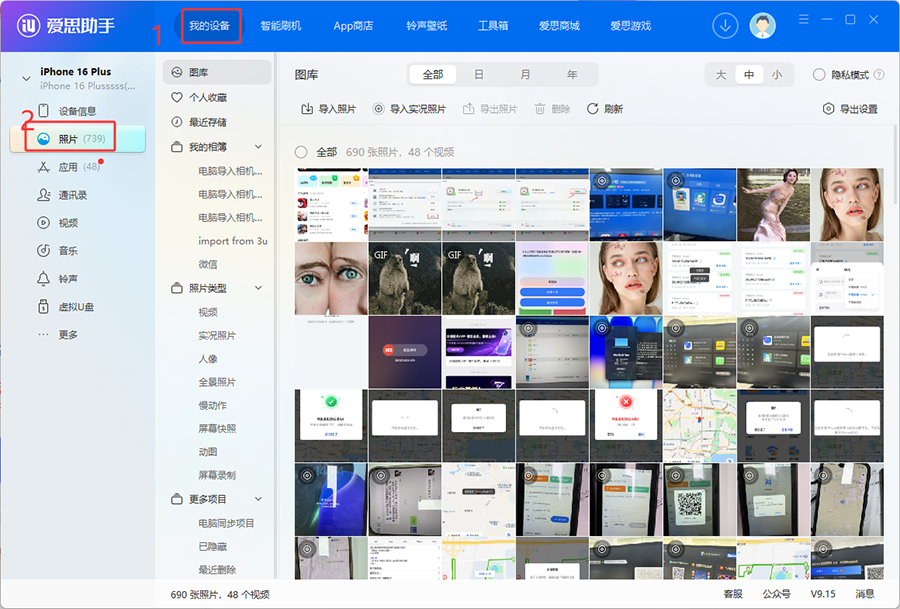Click the 我的相簿 folder icon
The image size is (900, 609).
point(177,147)
